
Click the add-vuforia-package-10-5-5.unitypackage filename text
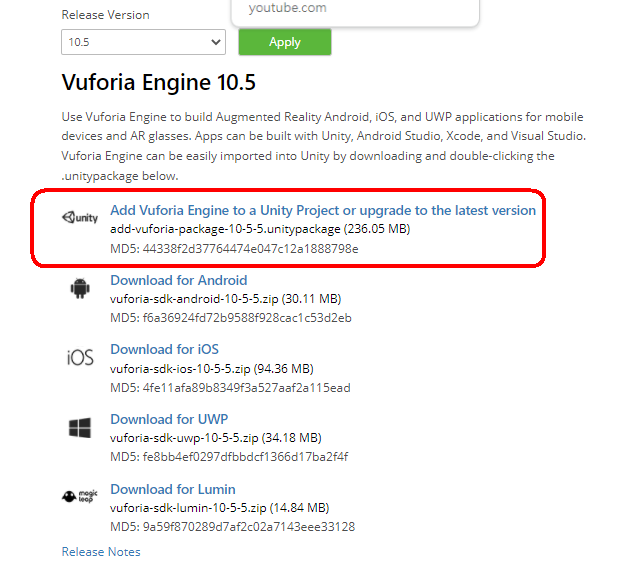(225, 229)
